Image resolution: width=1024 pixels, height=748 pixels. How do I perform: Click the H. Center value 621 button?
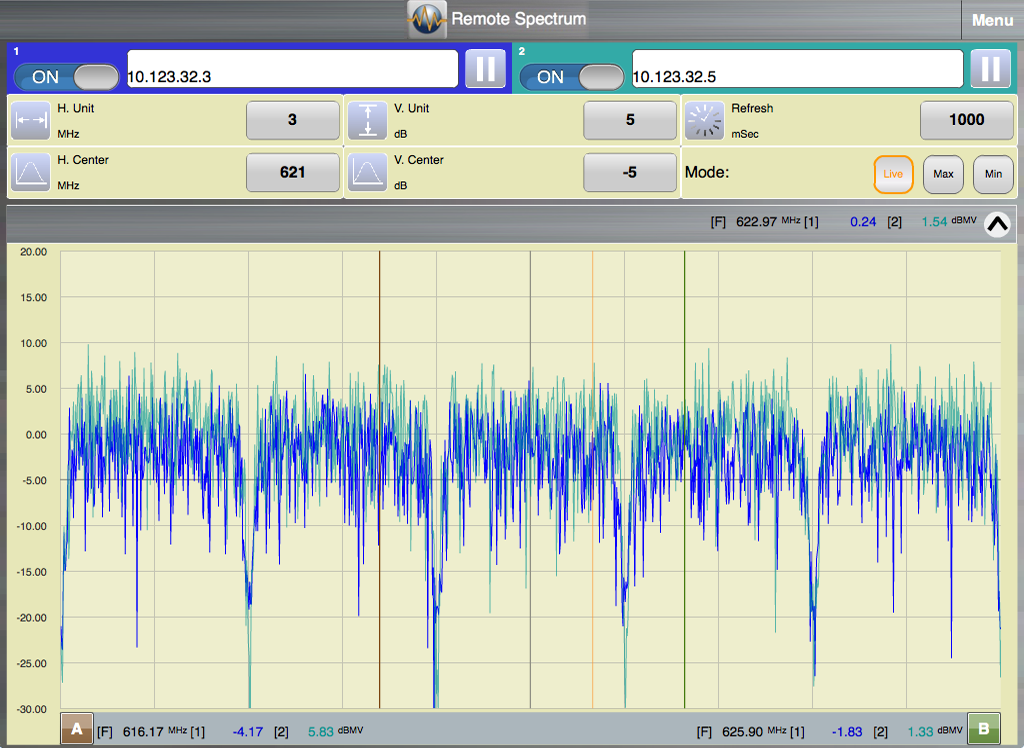coord(292,172)
